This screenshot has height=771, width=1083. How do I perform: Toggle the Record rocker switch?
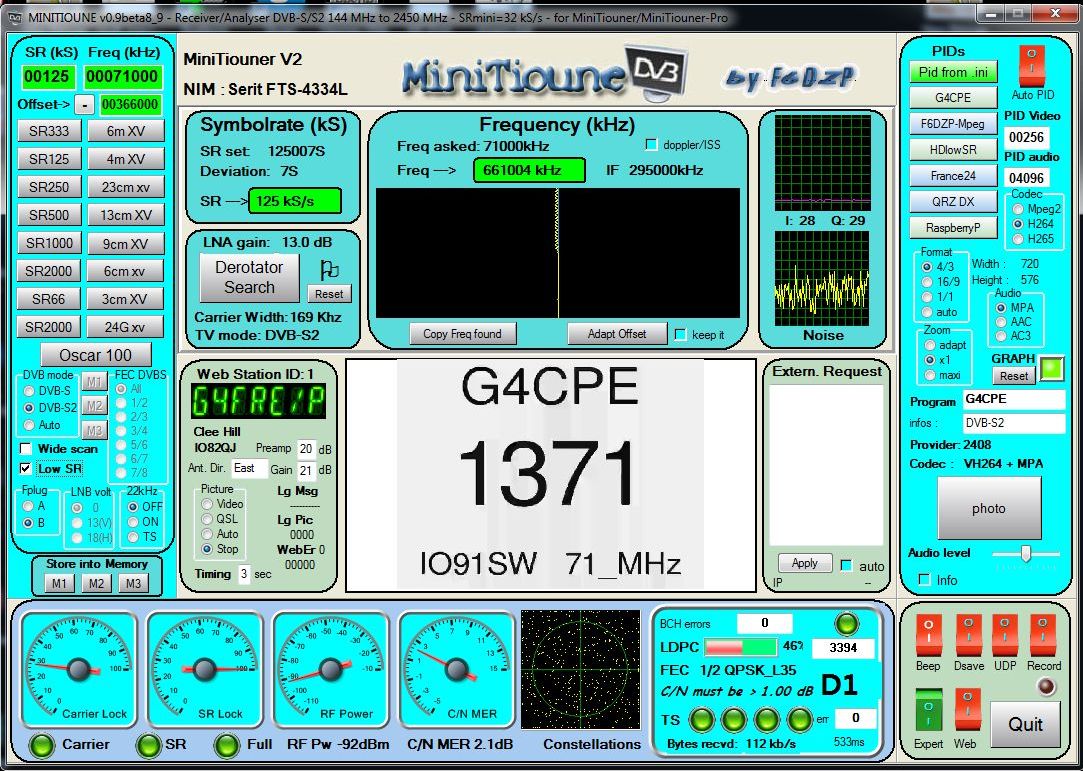tap(1043, 635)
